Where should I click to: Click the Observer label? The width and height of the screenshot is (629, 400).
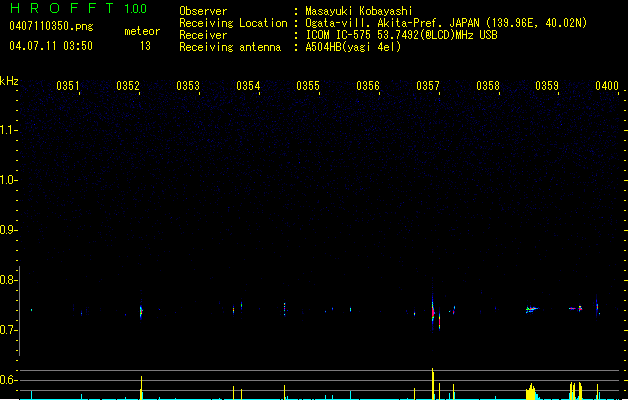(203, 11)
